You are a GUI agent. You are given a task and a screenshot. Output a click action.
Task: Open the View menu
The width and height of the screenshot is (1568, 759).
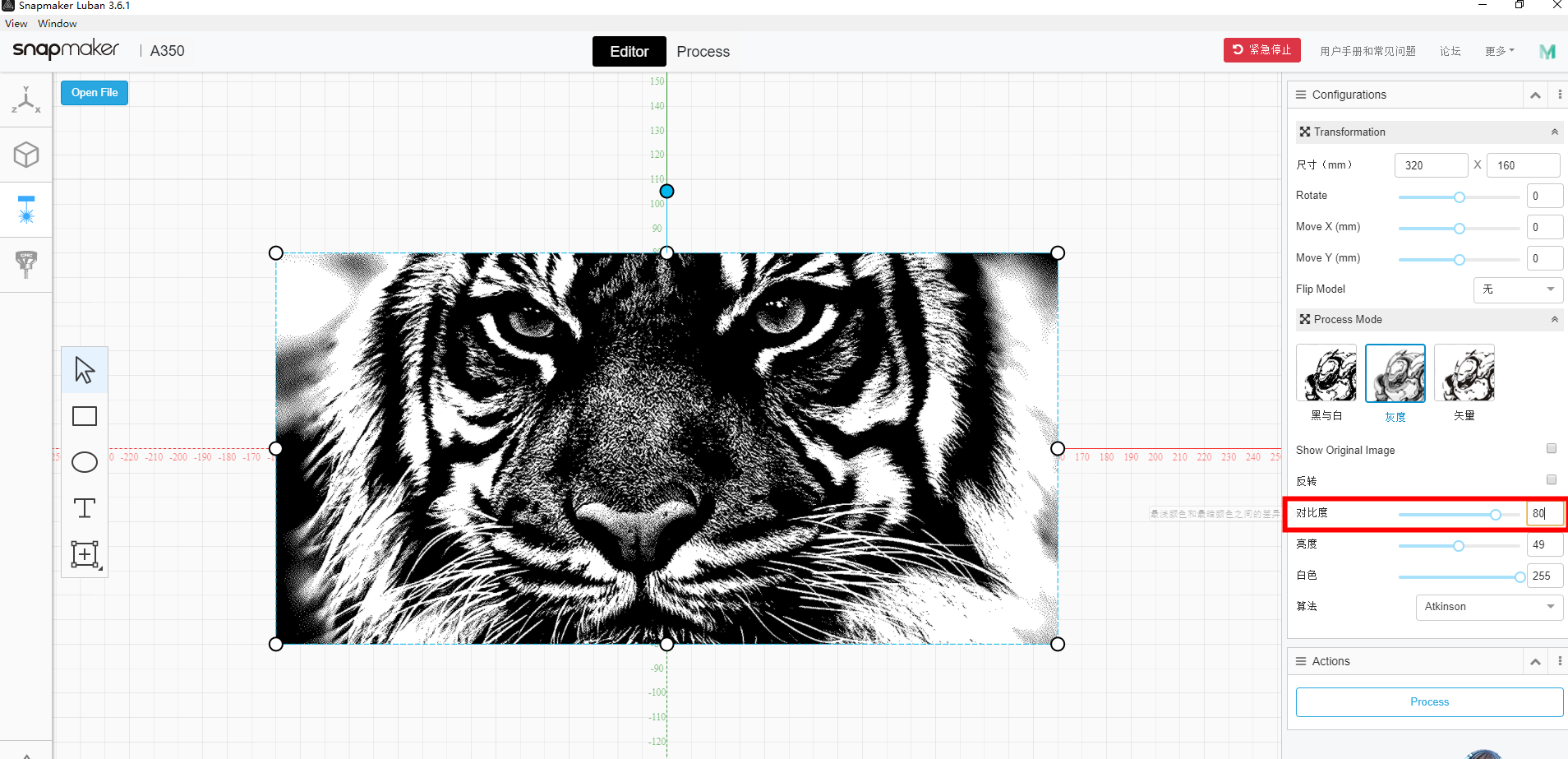(16, 24)
